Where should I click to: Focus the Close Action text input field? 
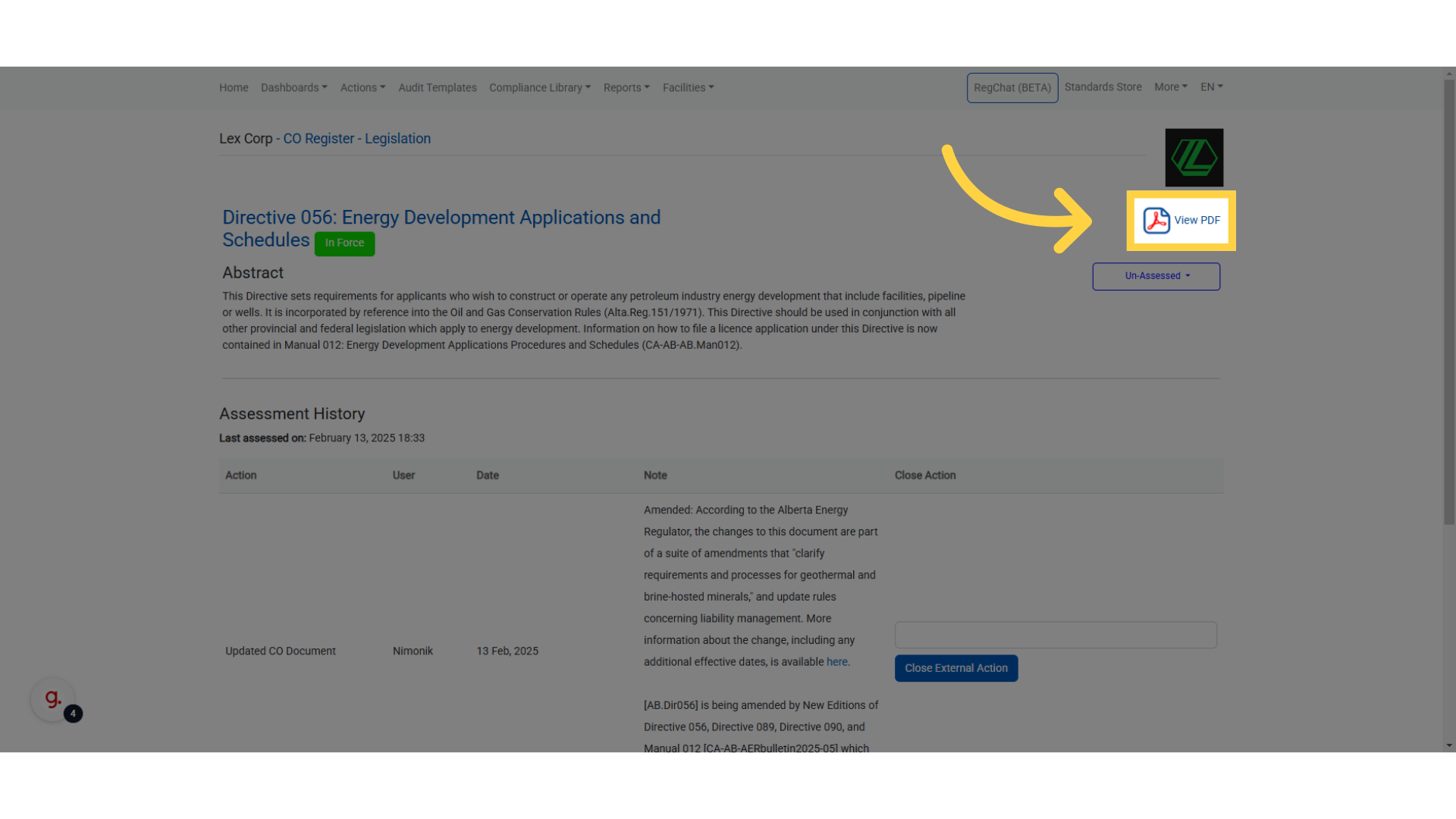pos(1055,635)
